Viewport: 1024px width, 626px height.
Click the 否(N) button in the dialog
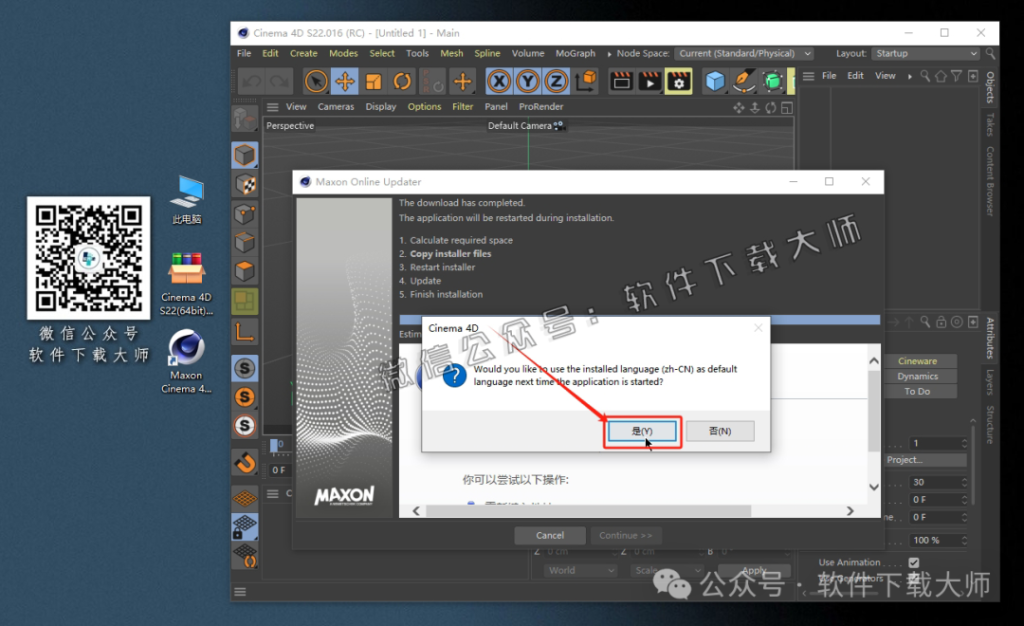[x=720, y=431]
